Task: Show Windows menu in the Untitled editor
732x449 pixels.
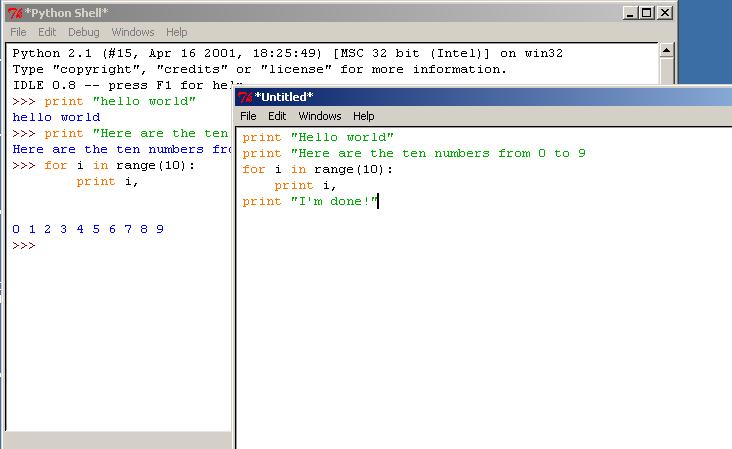Action: coord(320,116)
